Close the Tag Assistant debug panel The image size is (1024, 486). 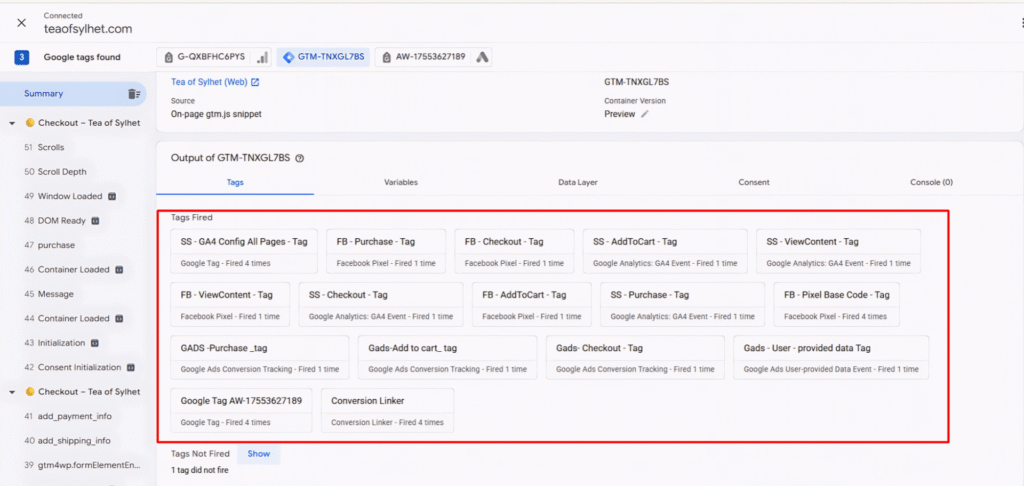point(21,23)
